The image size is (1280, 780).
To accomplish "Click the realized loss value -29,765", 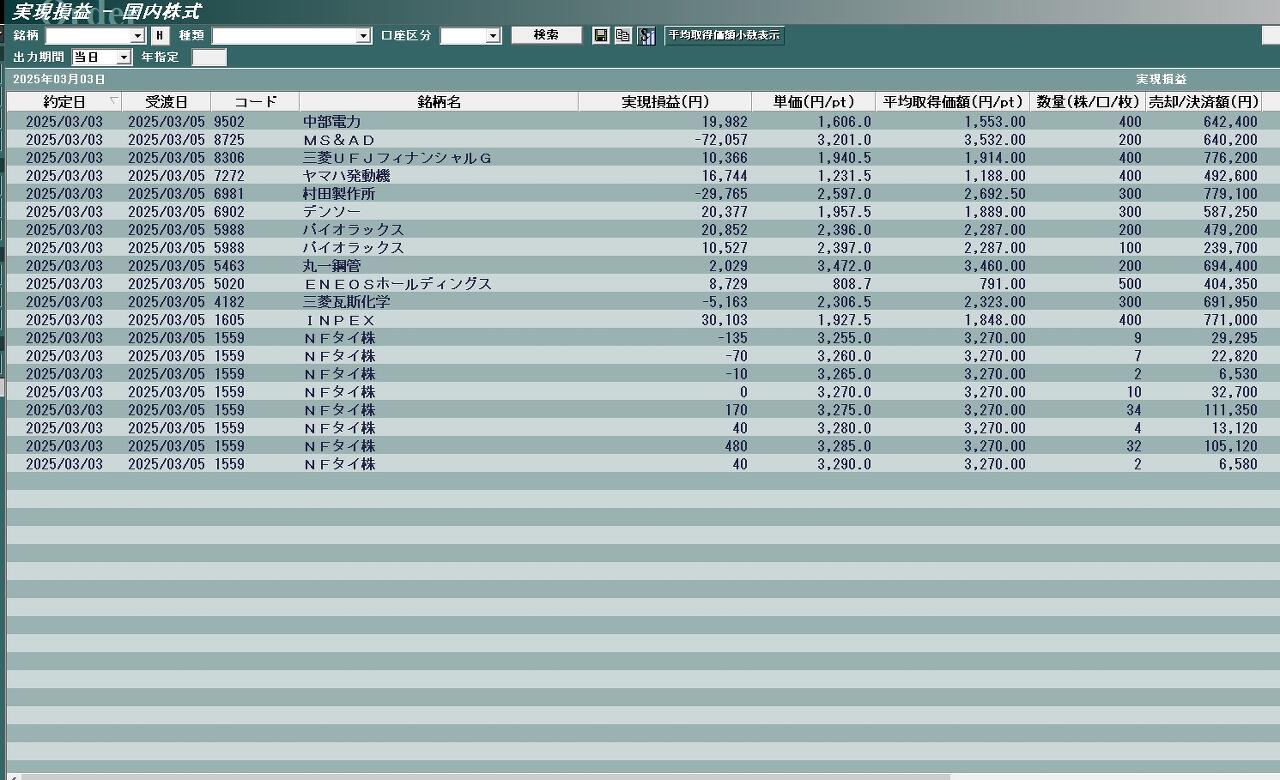I will coord(720,194).
